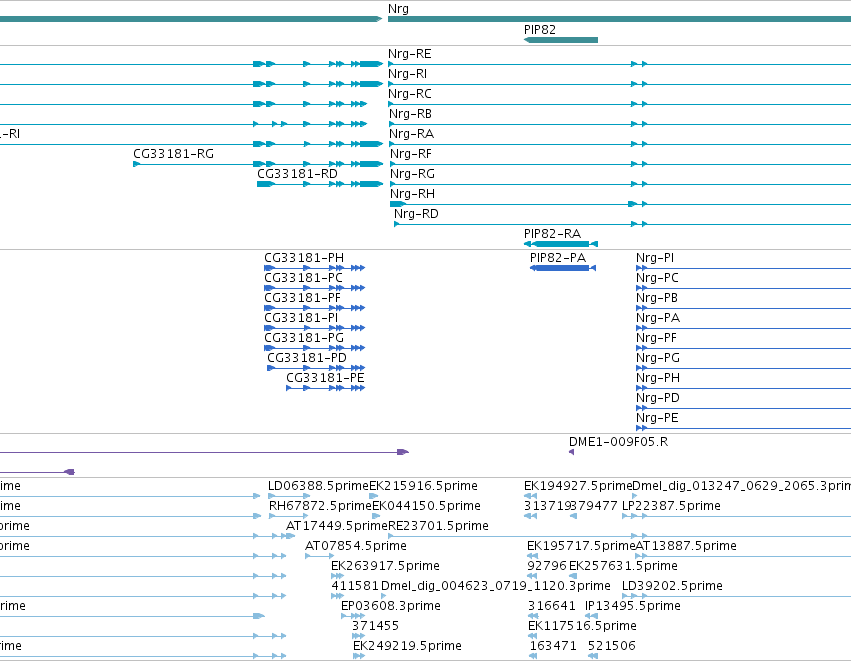
Task: Select the Nrg gene label
Action: [x=398, y=9]
